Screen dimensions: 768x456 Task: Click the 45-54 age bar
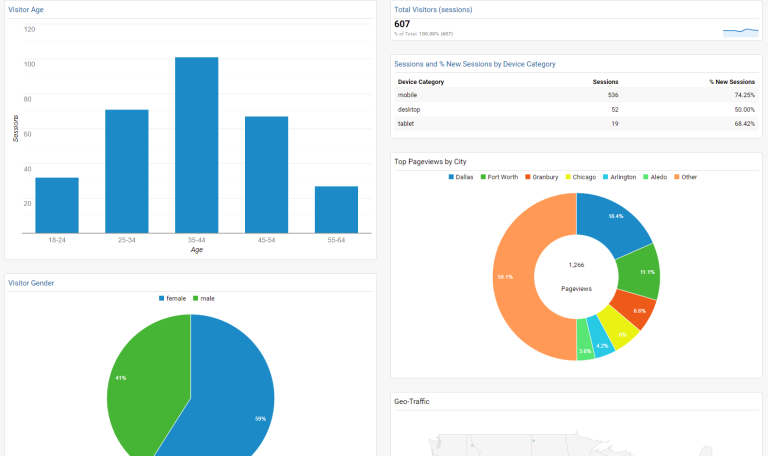tap(266, 175)
